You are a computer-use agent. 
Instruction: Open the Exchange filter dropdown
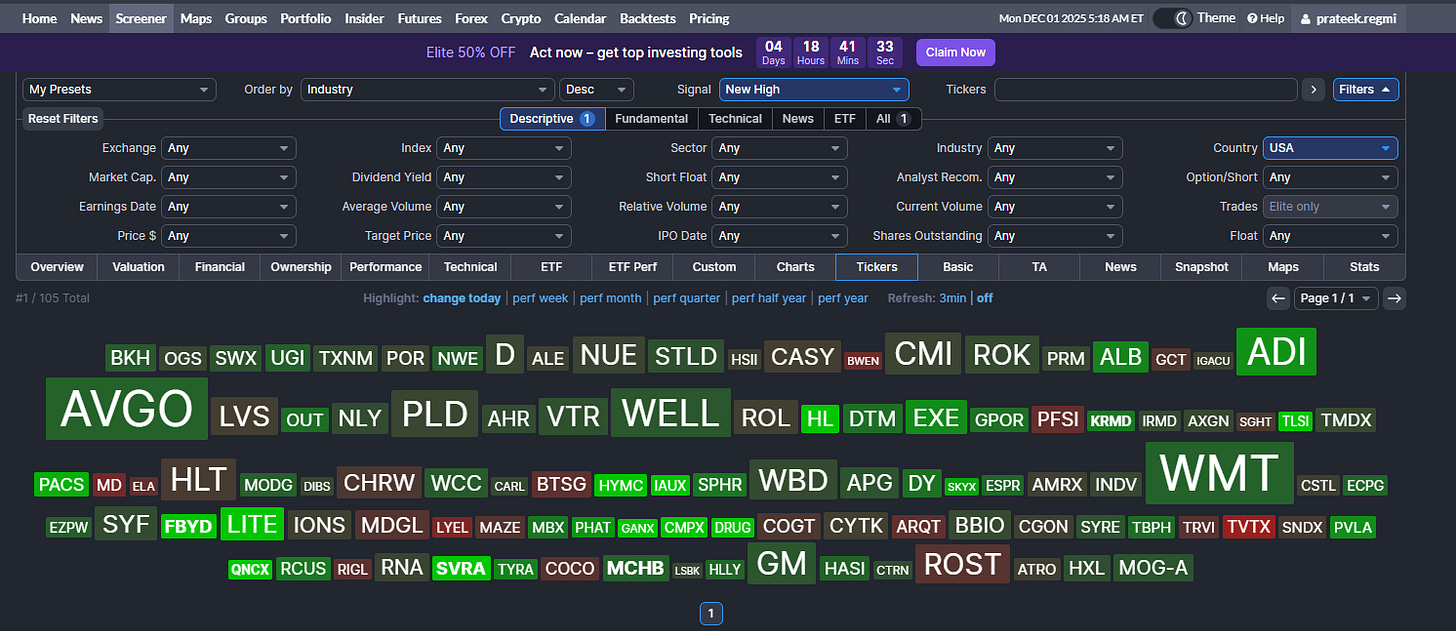(229, 148)
